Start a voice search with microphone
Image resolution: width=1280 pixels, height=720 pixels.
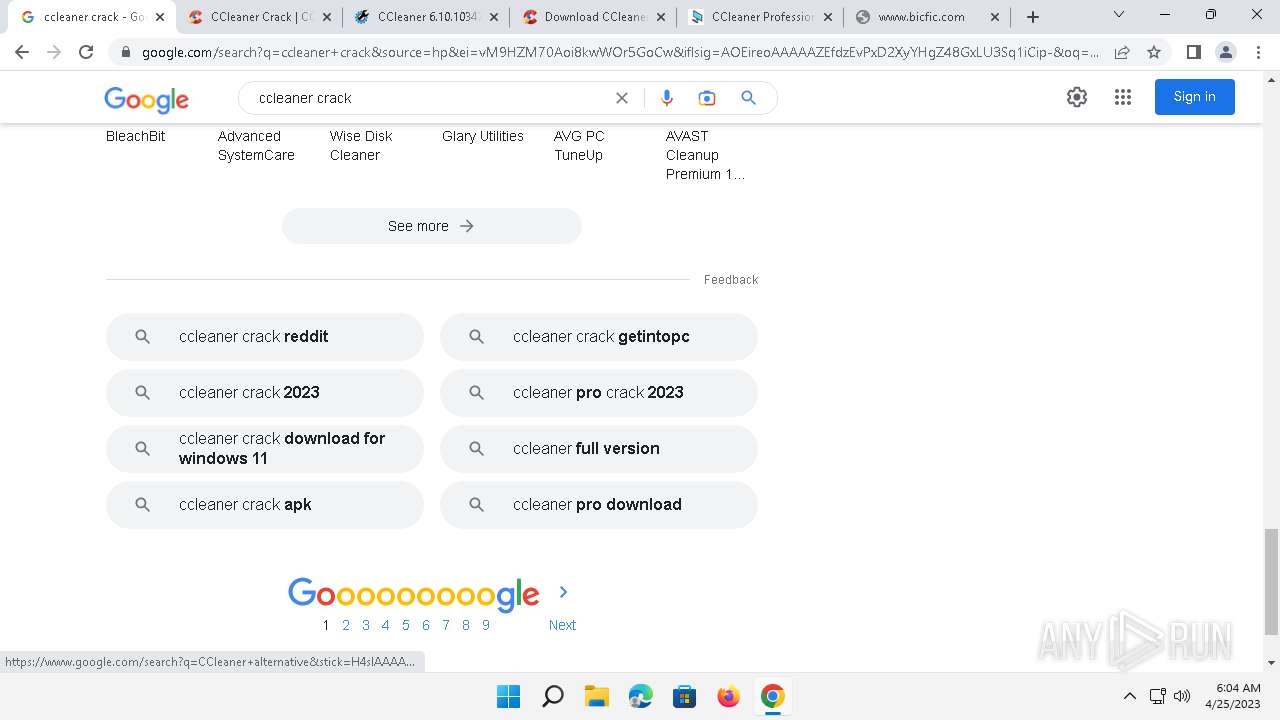click(667, 98)
